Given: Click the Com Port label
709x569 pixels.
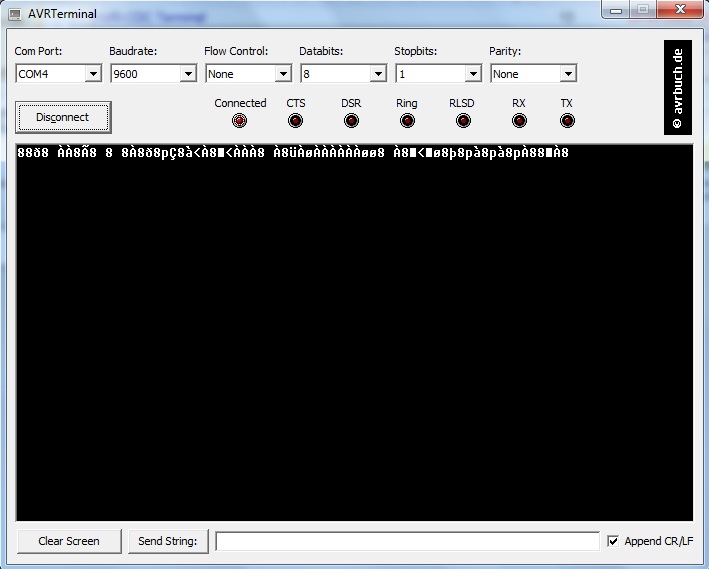Looking at the screenshot, I should (38, 51).
